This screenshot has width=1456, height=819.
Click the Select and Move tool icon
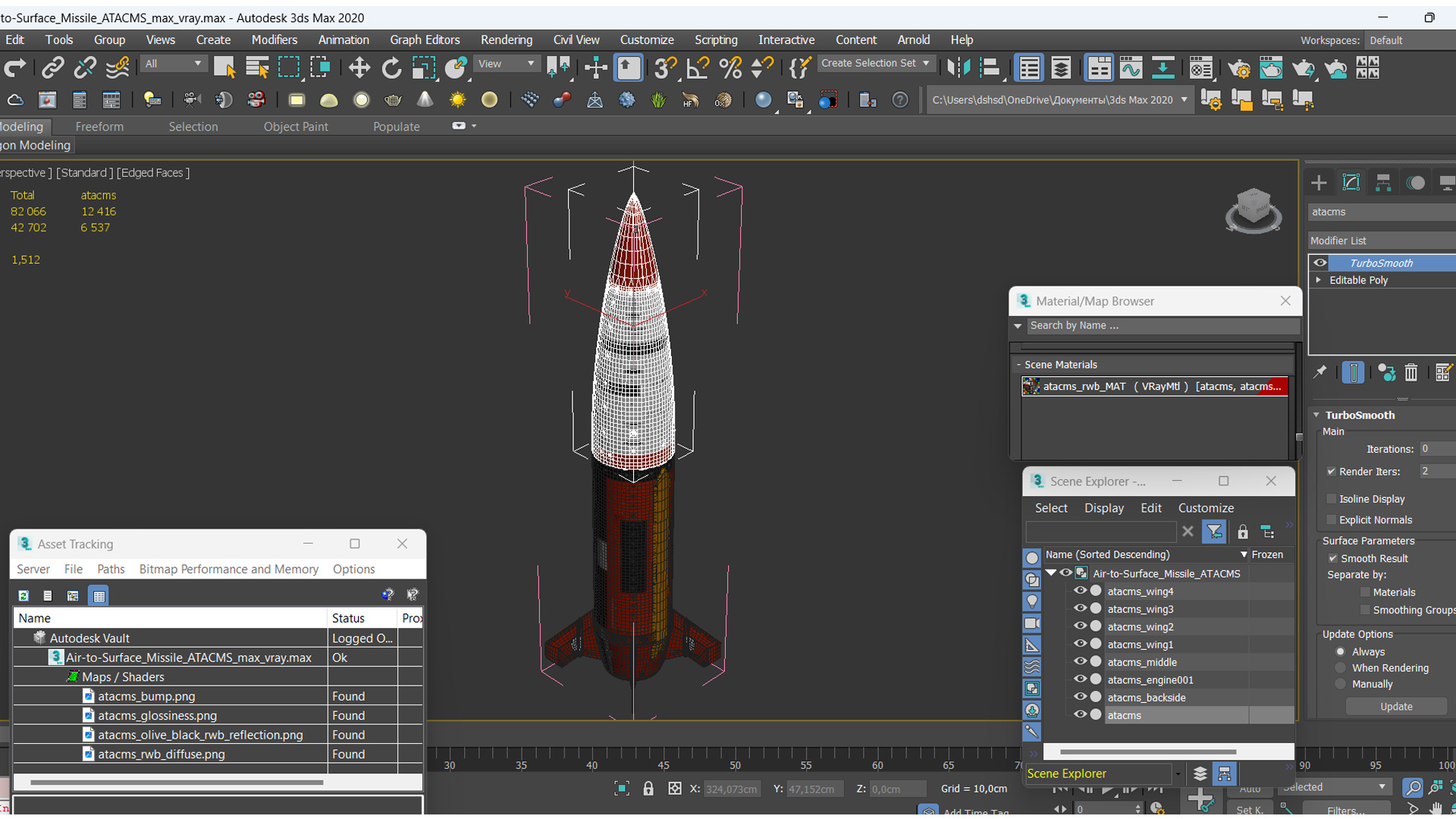point(360,67)
